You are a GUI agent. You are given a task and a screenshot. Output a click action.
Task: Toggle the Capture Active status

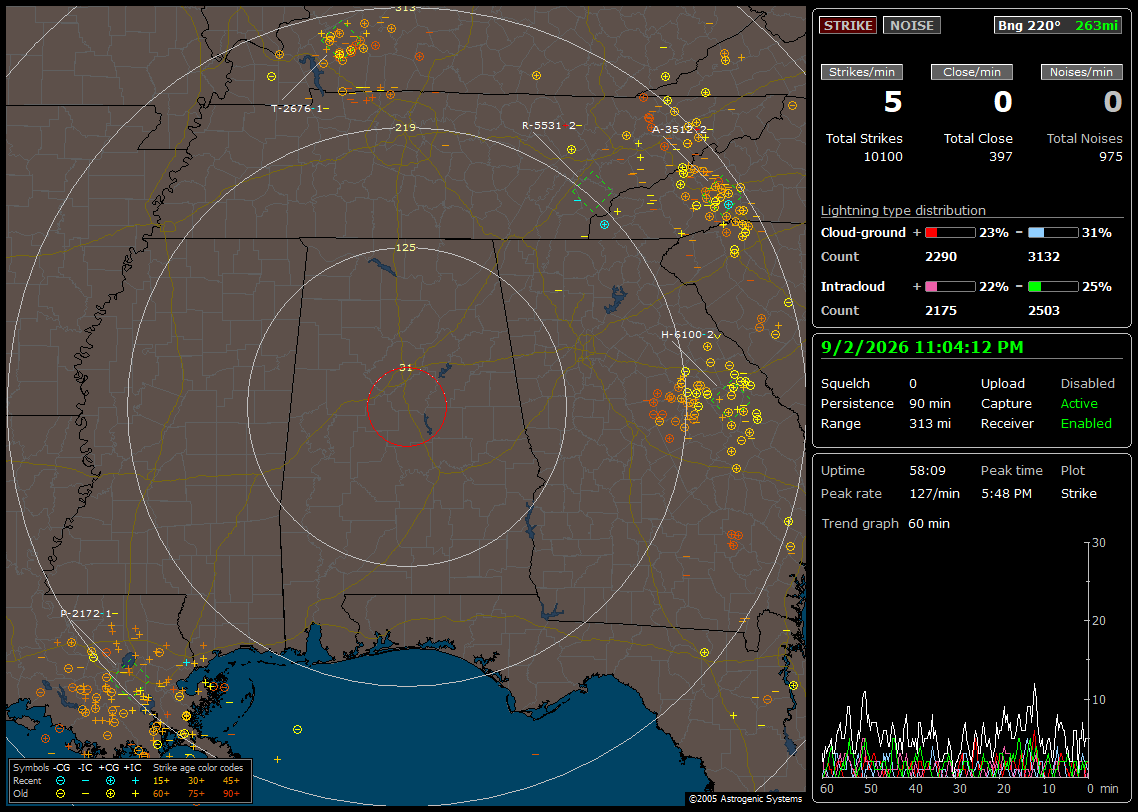click(1078, 403)
